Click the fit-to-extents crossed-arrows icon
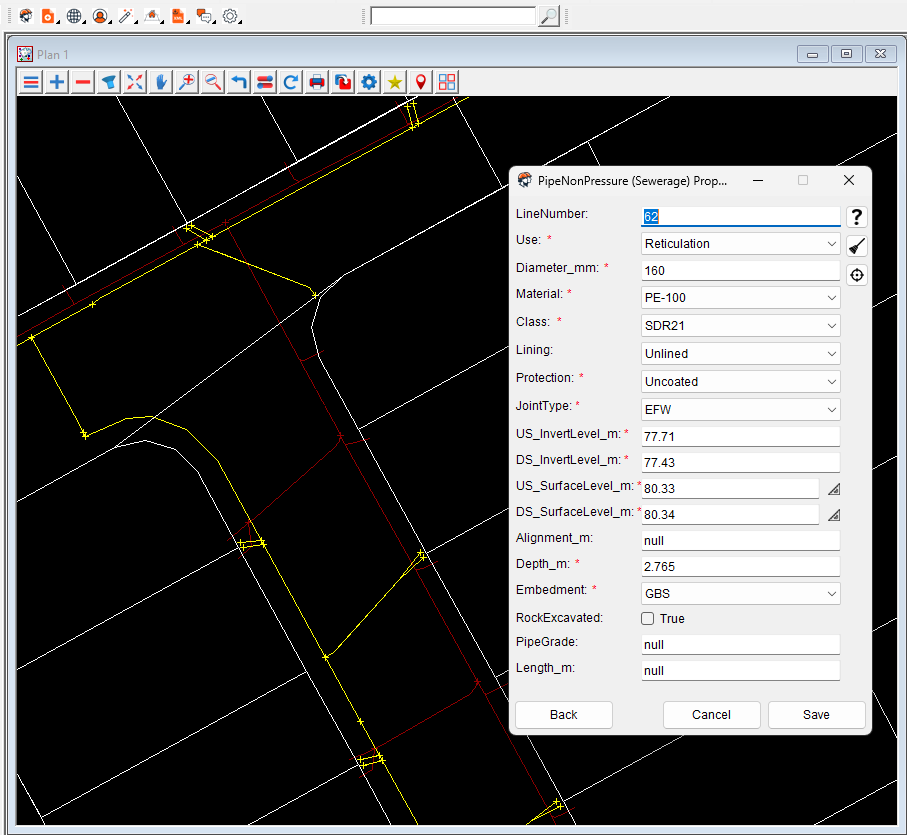The width and height of the screenshot is (907, 835). click(135, 82)
